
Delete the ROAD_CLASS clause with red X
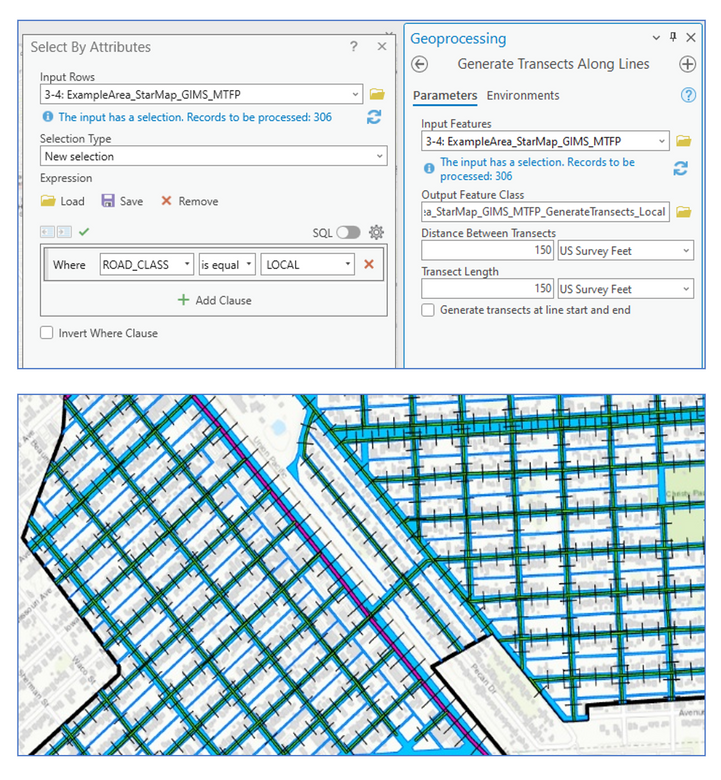pos(369,264)
